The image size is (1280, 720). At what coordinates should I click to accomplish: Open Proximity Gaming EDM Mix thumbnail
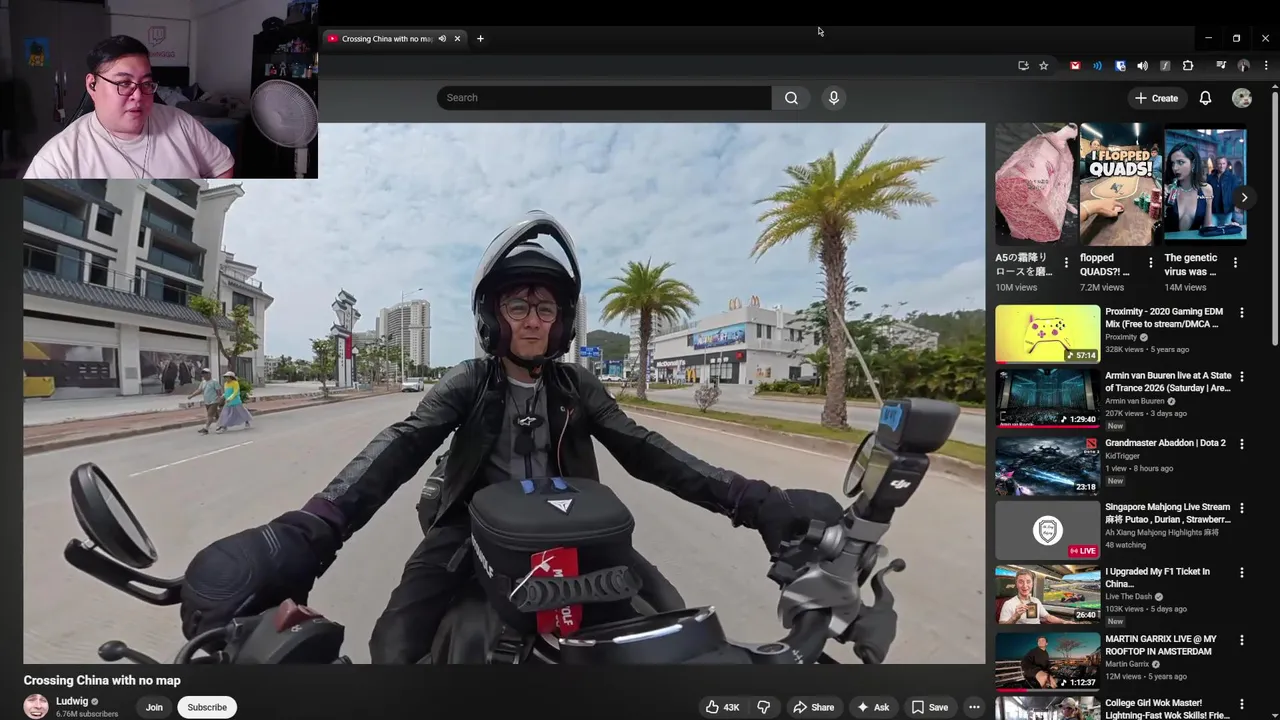click(1047, 334)
